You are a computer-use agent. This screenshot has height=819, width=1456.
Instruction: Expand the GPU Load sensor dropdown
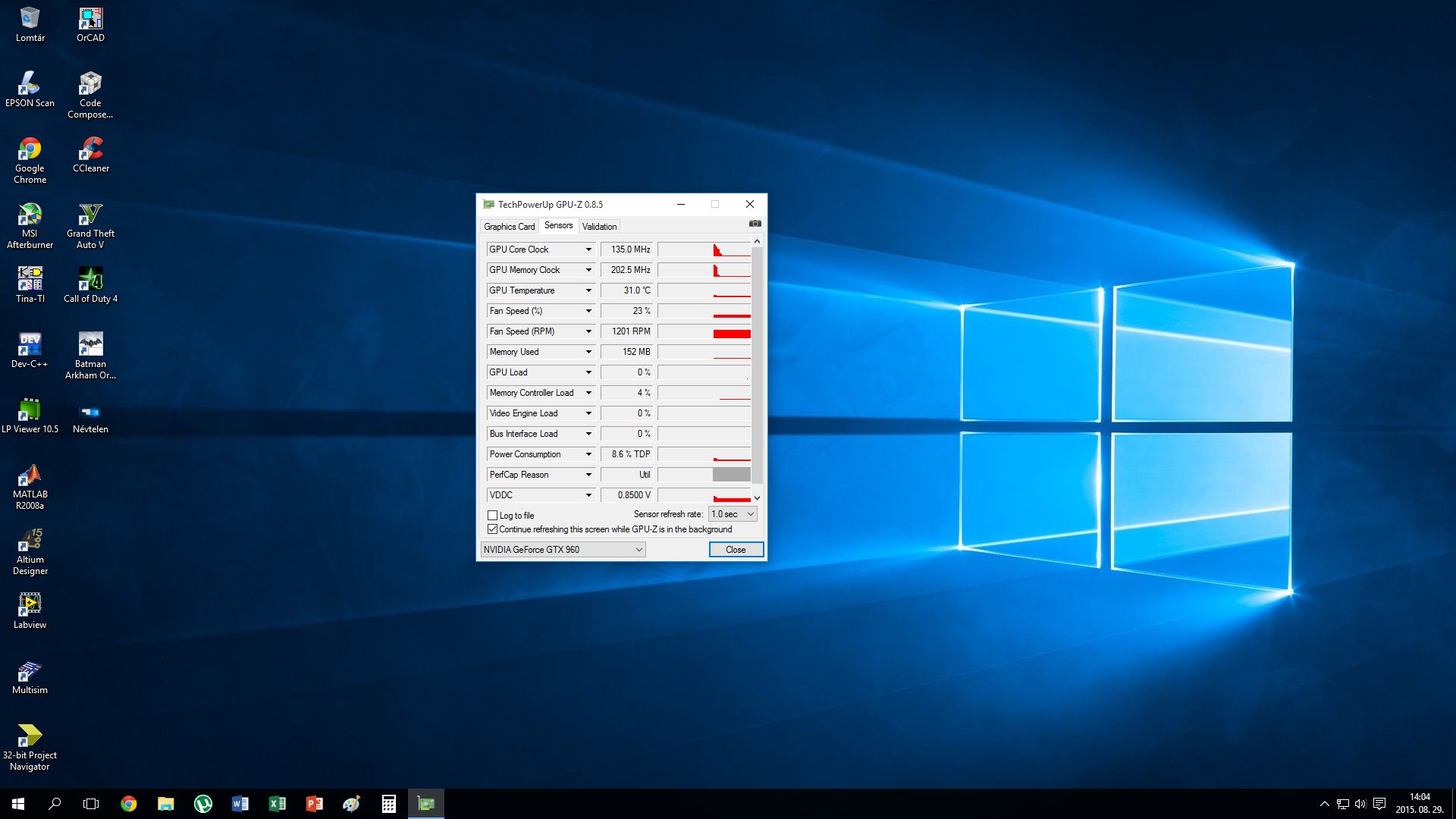click(588, 372)
